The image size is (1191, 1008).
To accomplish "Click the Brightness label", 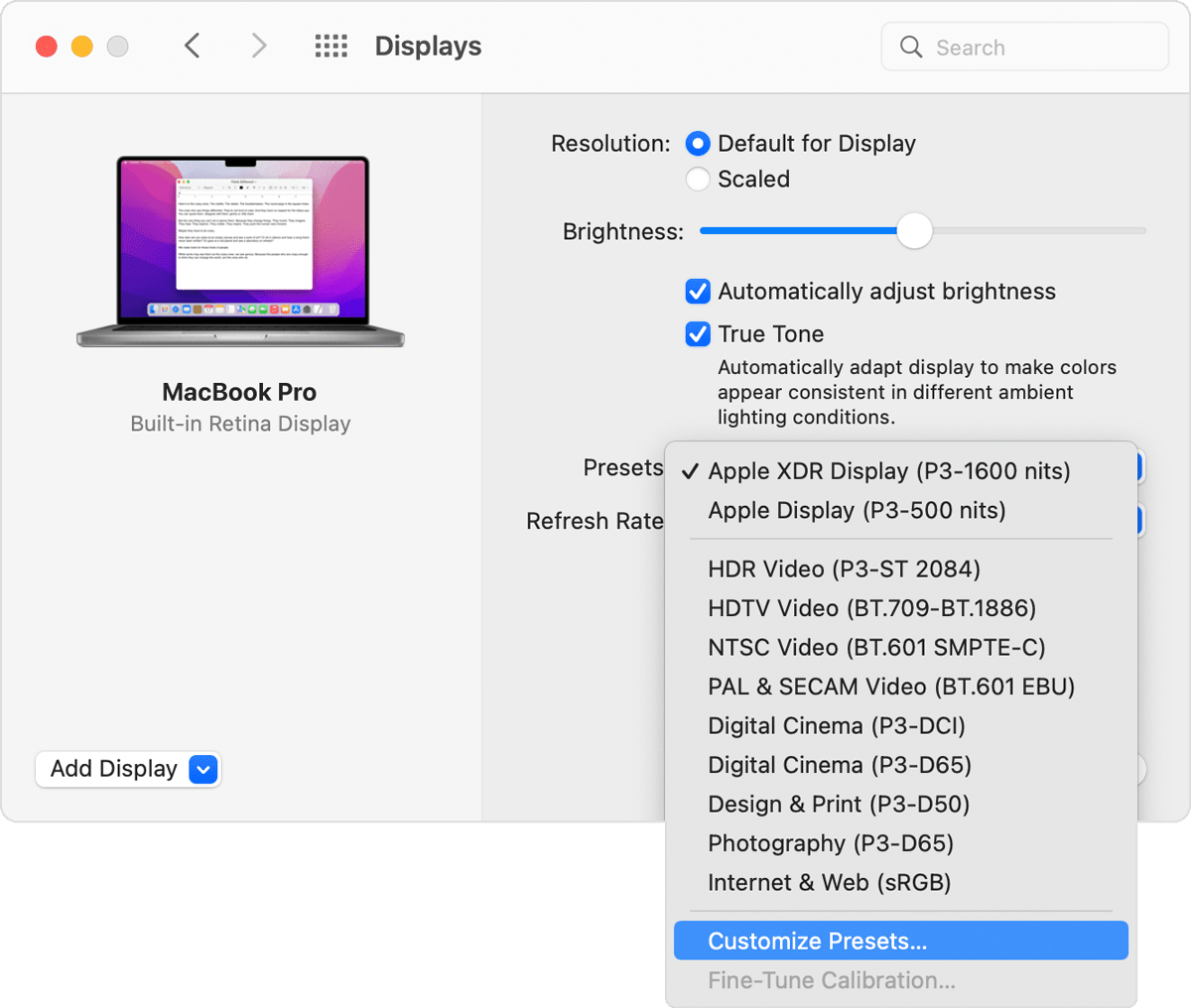I will coord(623,232).
